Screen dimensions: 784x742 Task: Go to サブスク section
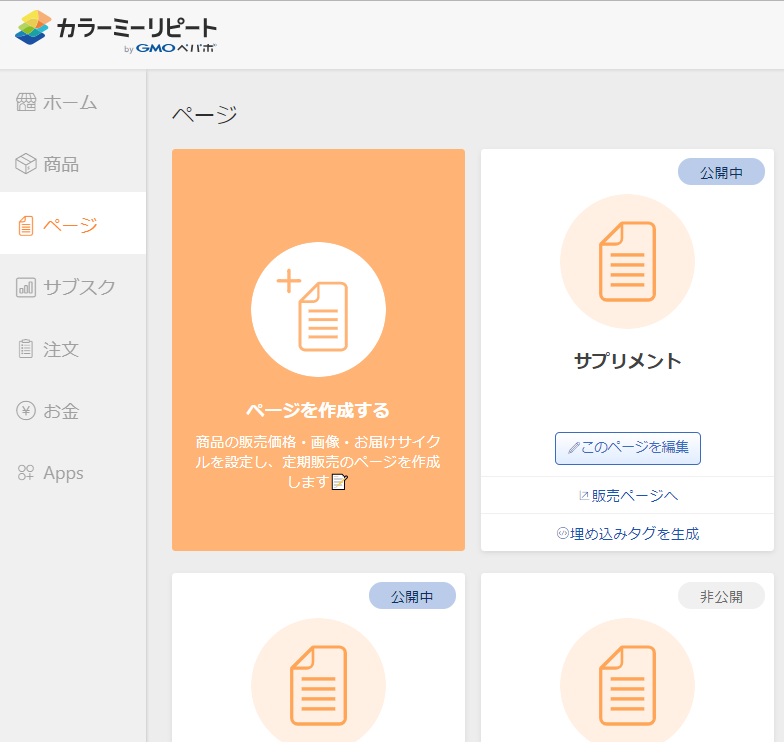pyautogui.click(x=73, y=288)
